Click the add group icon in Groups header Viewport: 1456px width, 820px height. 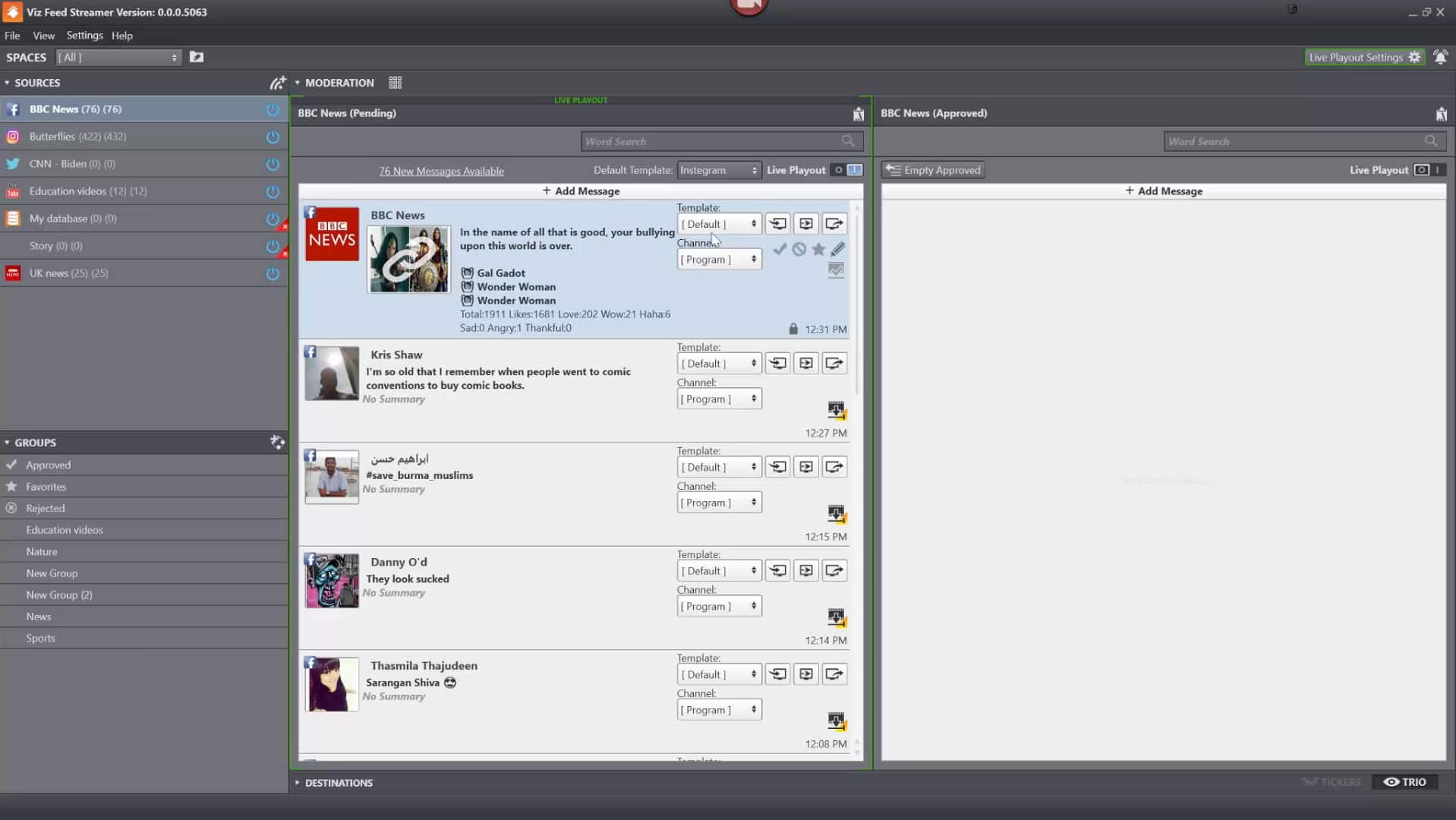coord(278,443)
